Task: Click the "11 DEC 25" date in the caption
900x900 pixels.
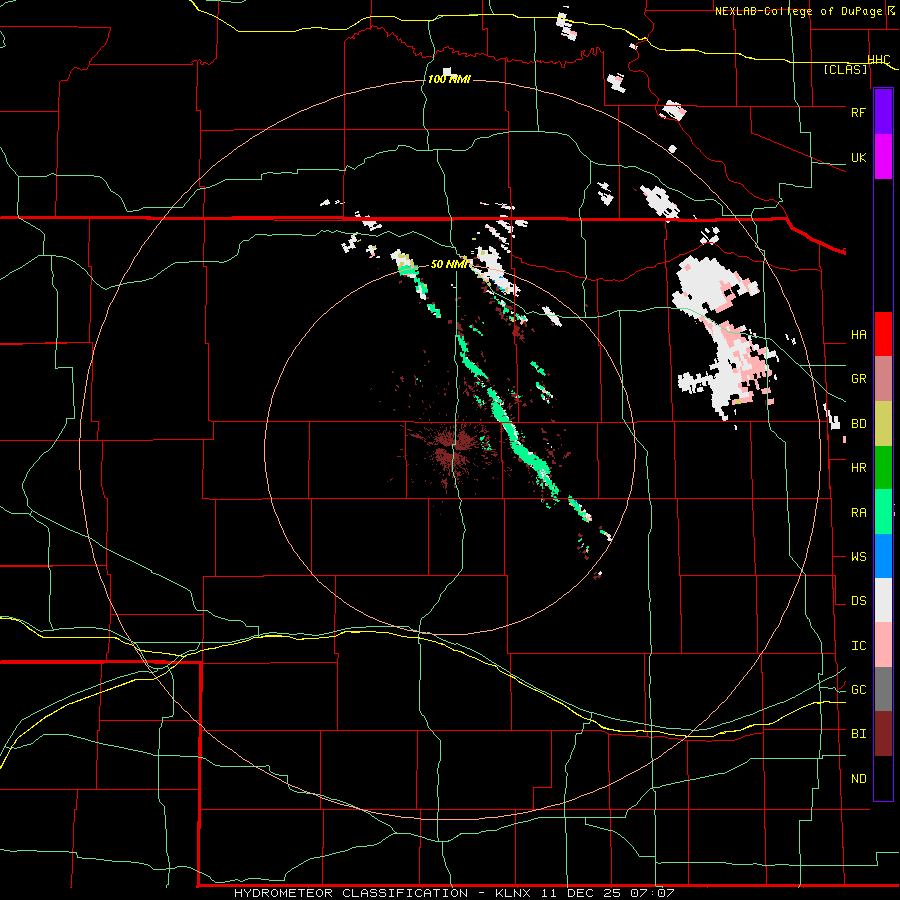Action: 579,893
